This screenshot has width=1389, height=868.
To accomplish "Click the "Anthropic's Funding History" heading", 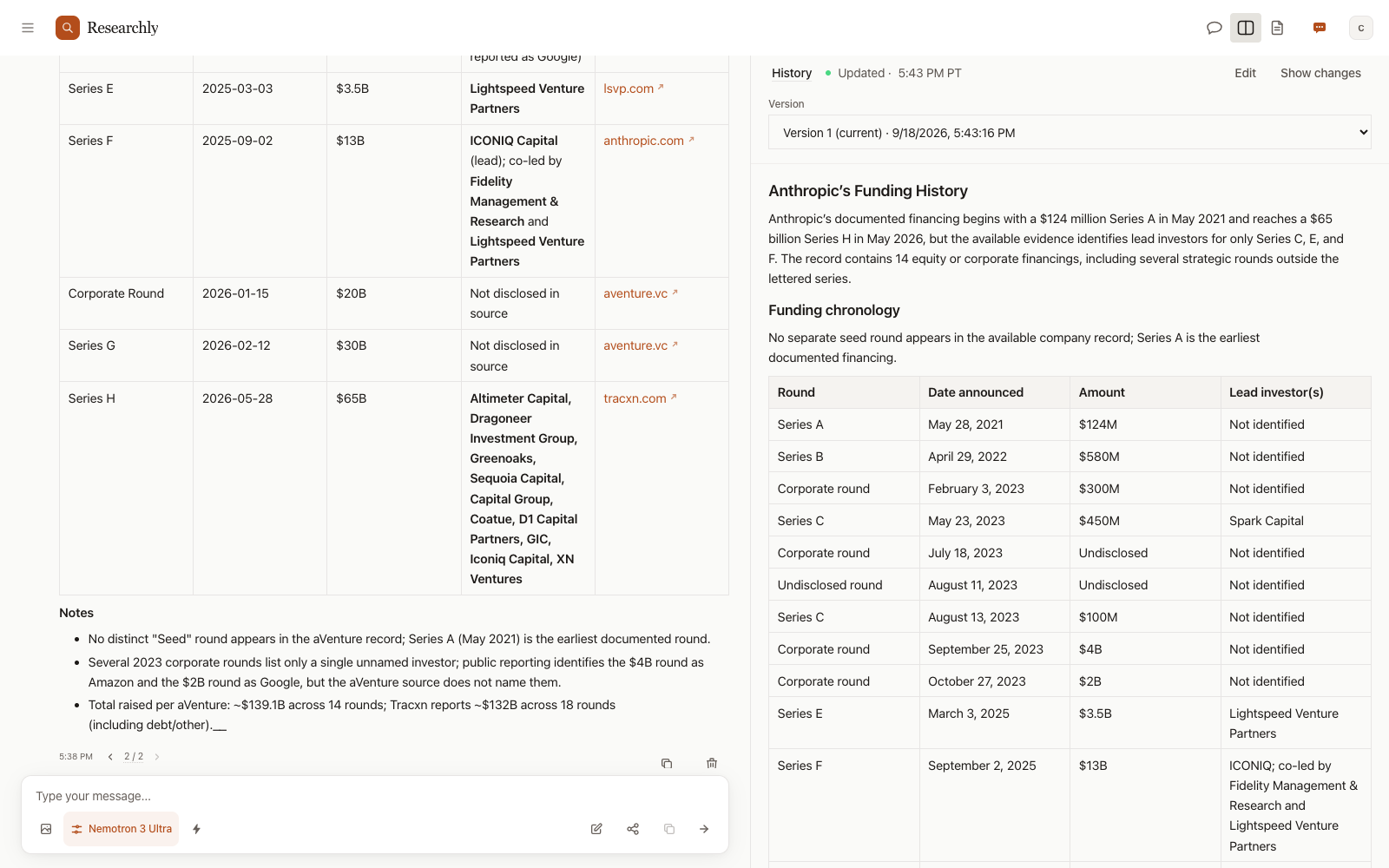I will coord(868,191).
